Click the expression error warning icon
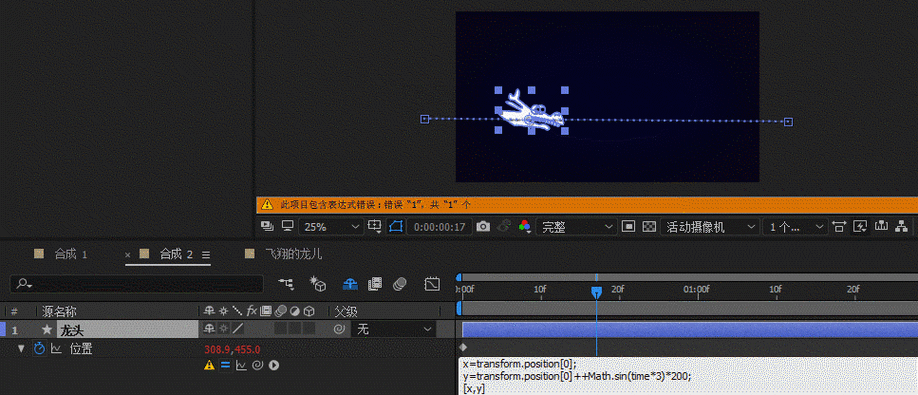Image resolution: width=918 pixels, height=395 pixels. coord(209,365)
